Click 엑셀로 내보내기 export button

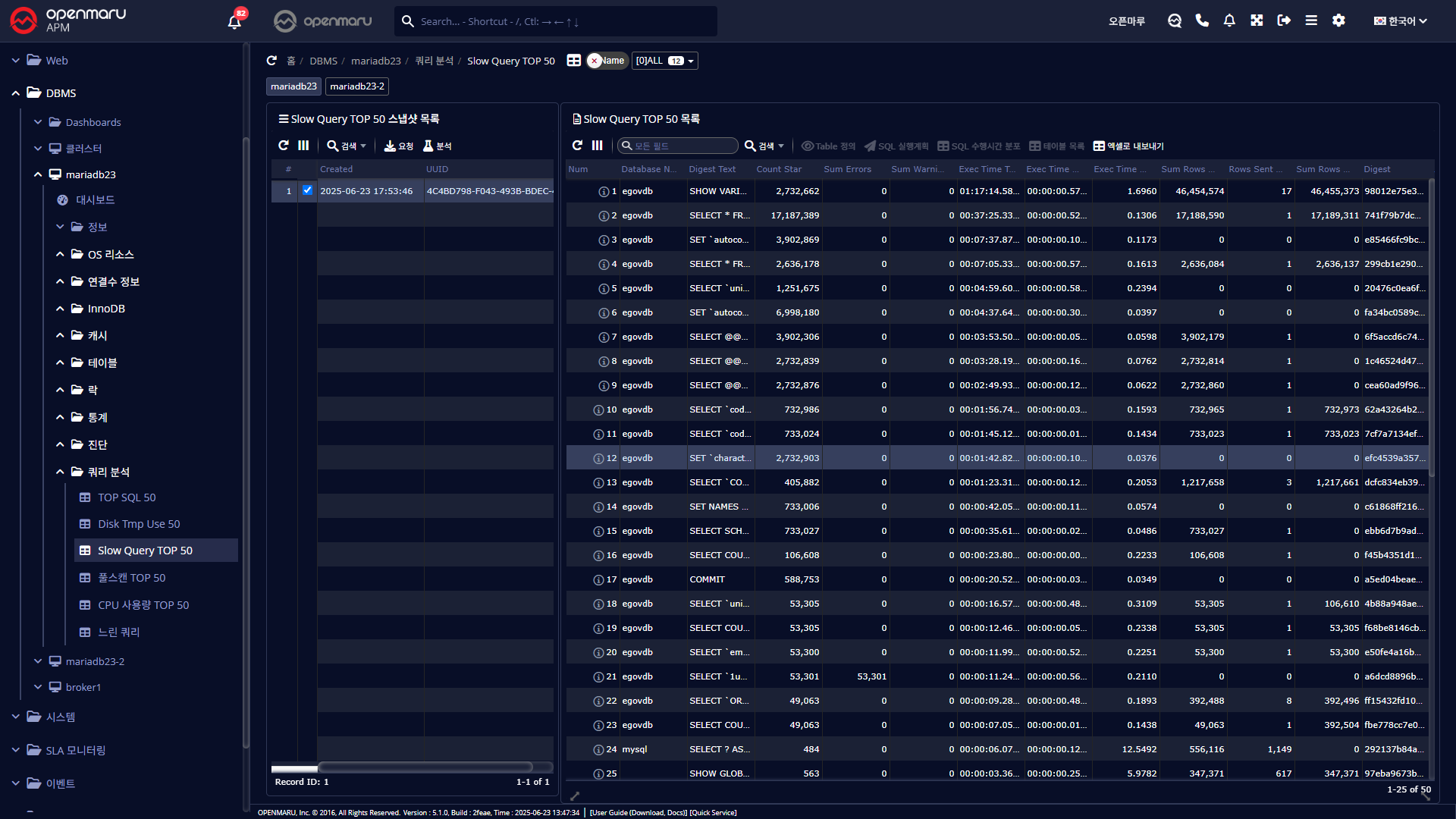click(1128, 146)
